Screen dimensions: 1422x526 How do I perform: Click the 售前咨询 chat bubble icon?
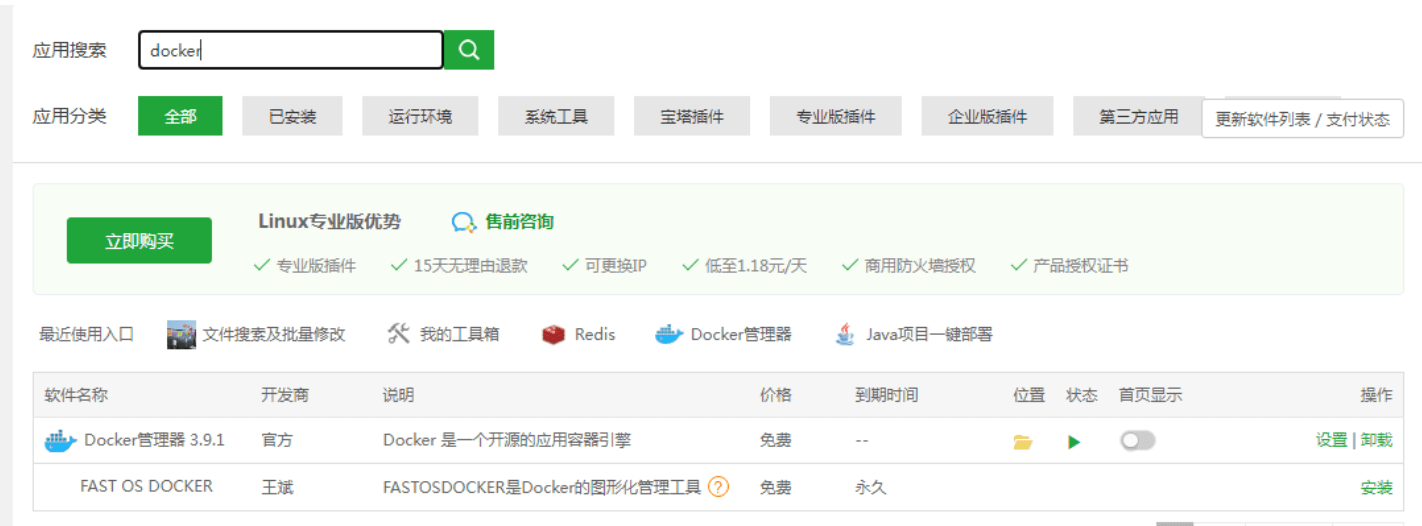coord(463,222)
